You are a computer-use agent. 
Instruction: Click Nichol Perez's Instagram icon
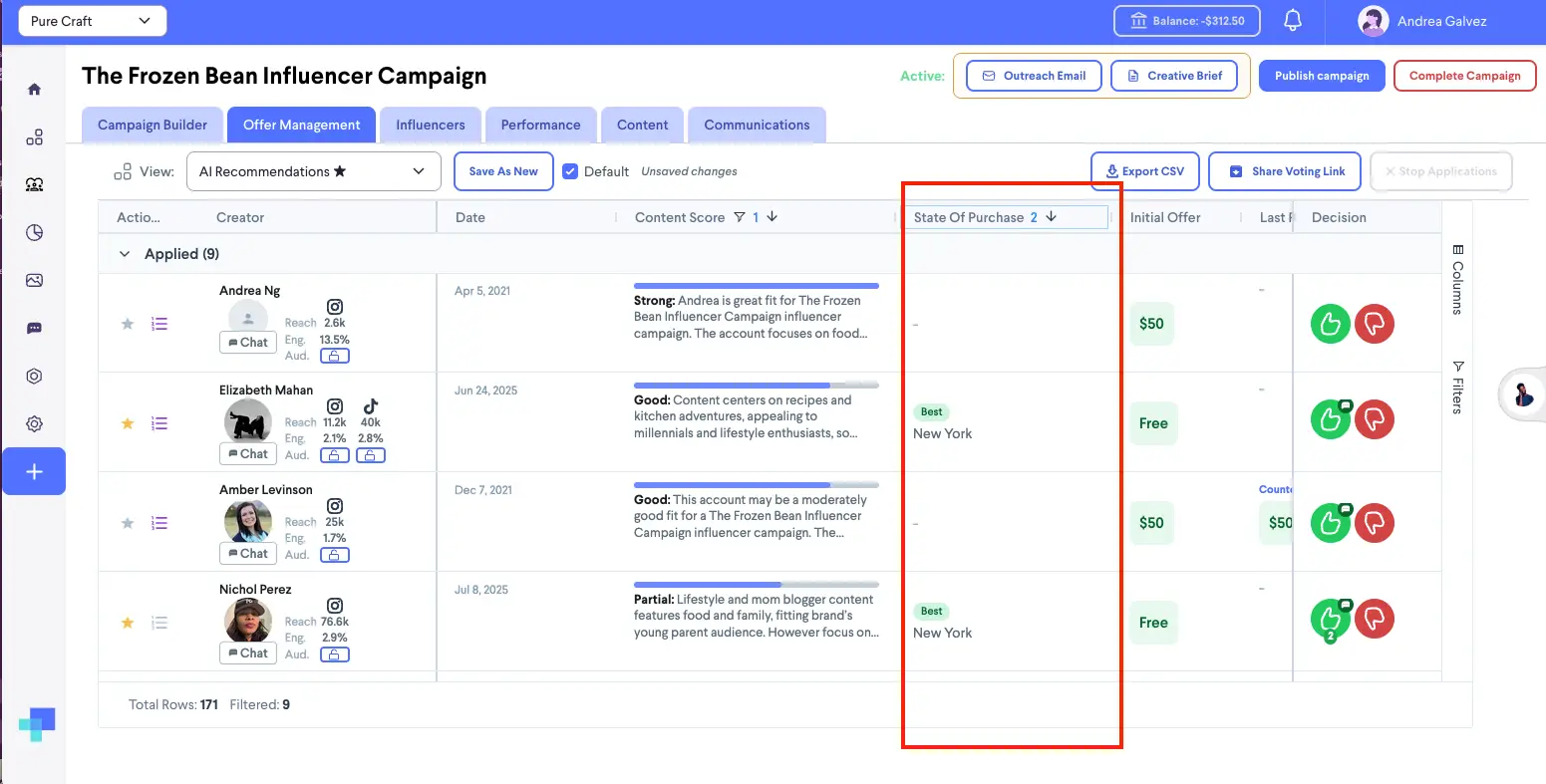(335, 605)
